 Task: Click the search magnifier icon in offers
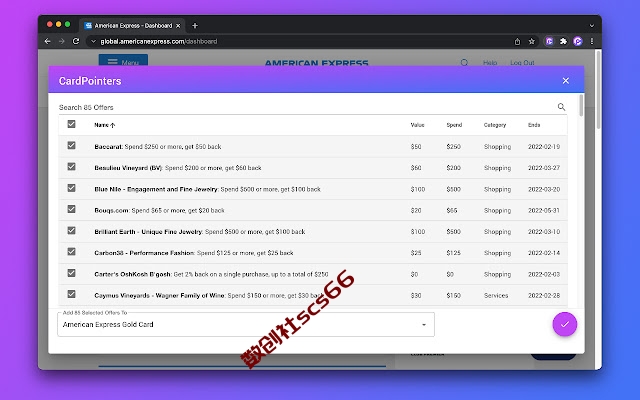pyautogui.click(x=561, y=107)
